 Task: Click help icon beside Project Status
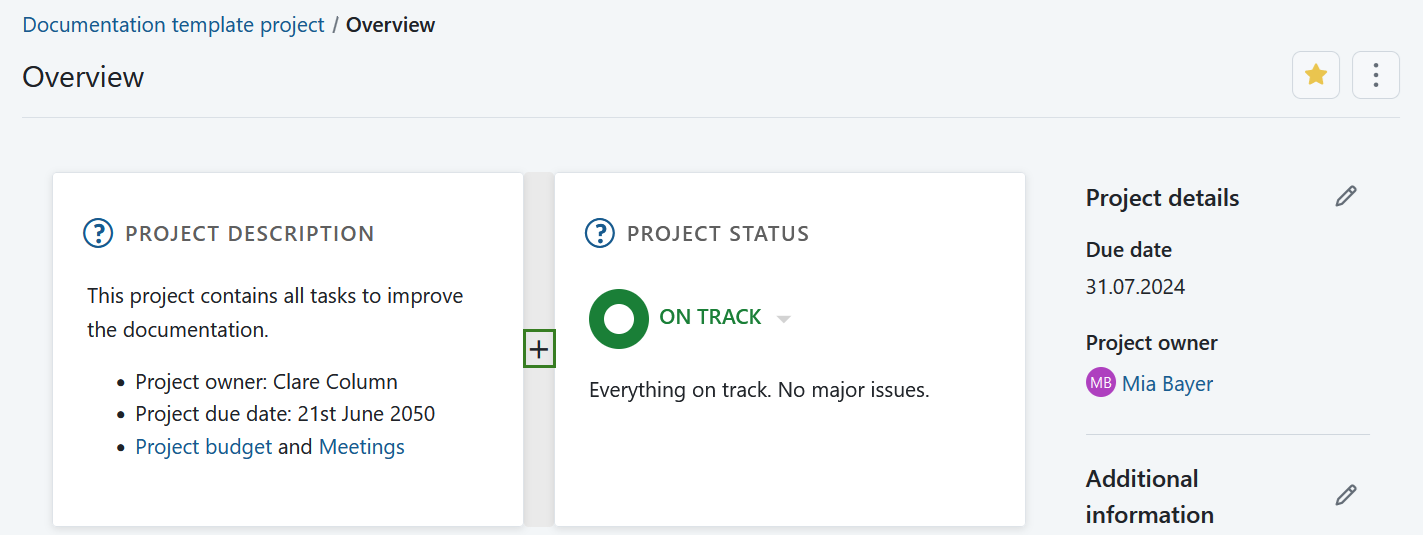(599, 234)
